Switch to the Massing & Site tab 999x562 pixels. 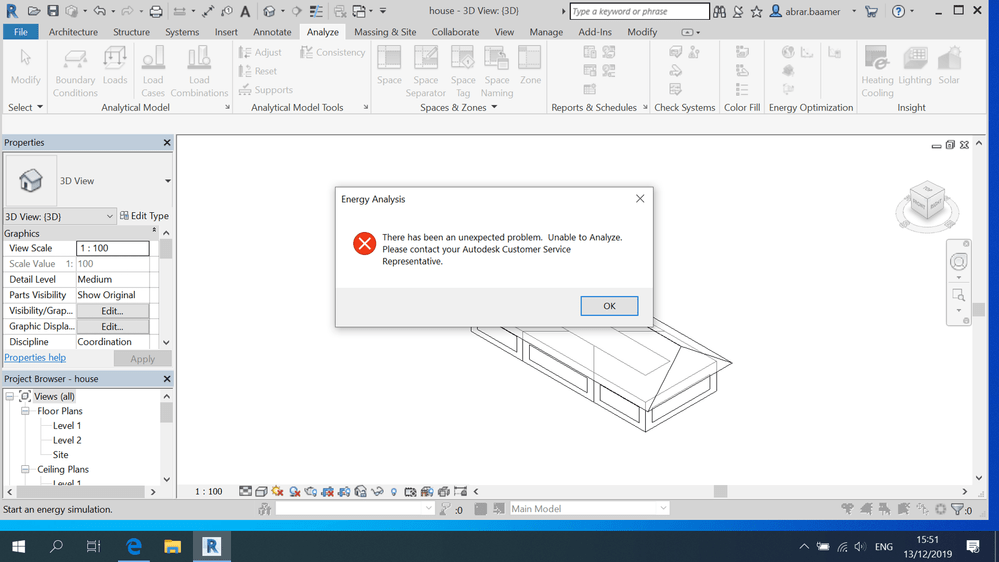[x=385, y=32]
